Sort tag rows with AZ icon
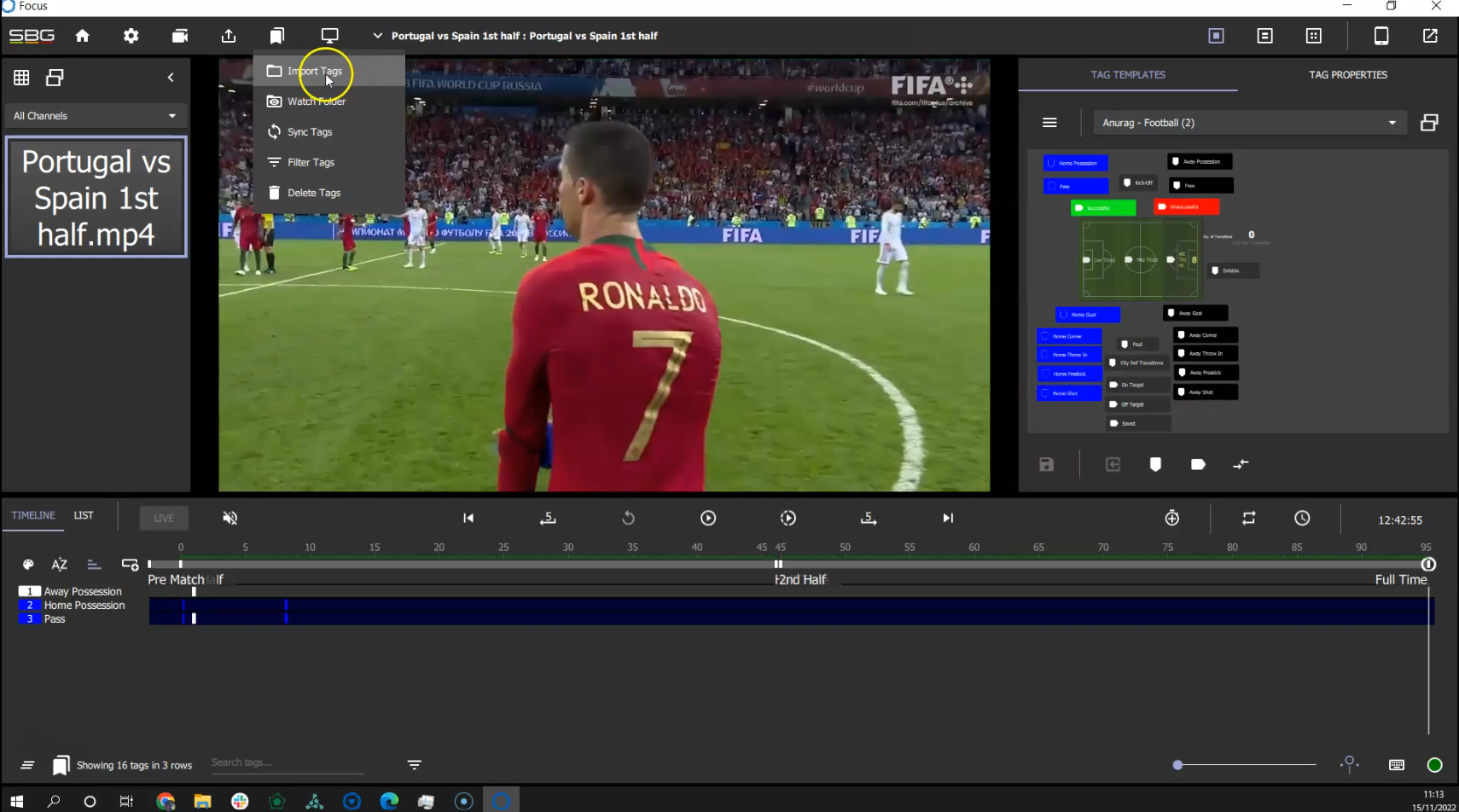 (x=59, y=565)
